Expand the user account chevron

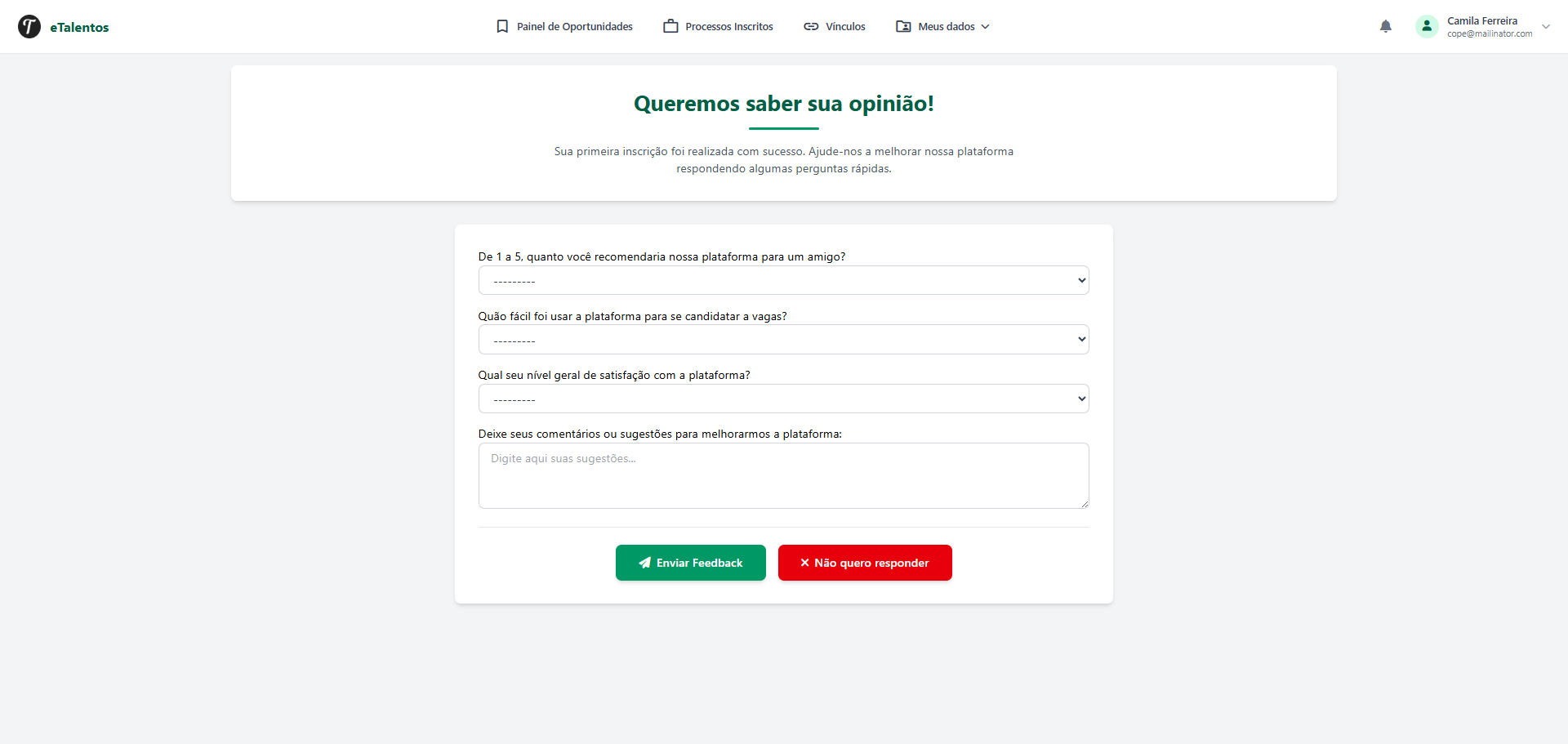click(x=1546, y=26)
